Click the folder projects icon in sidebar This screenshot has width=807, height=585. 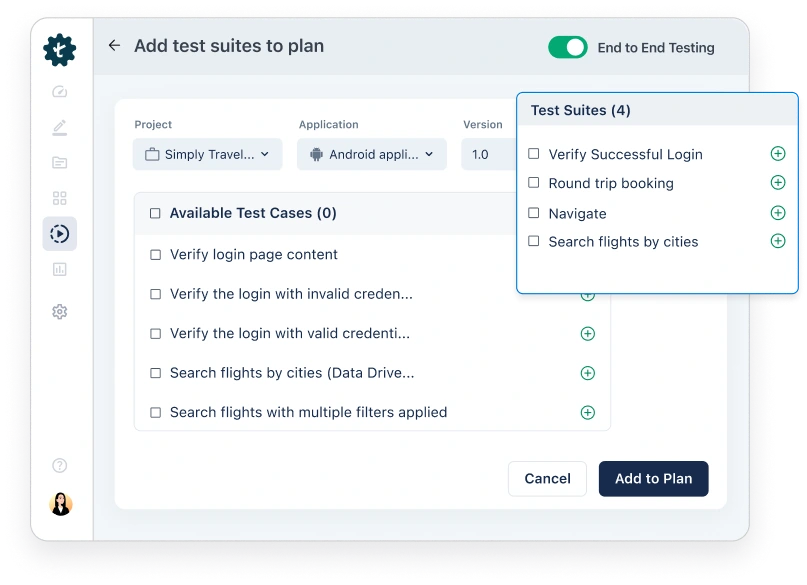pos(59,162)
